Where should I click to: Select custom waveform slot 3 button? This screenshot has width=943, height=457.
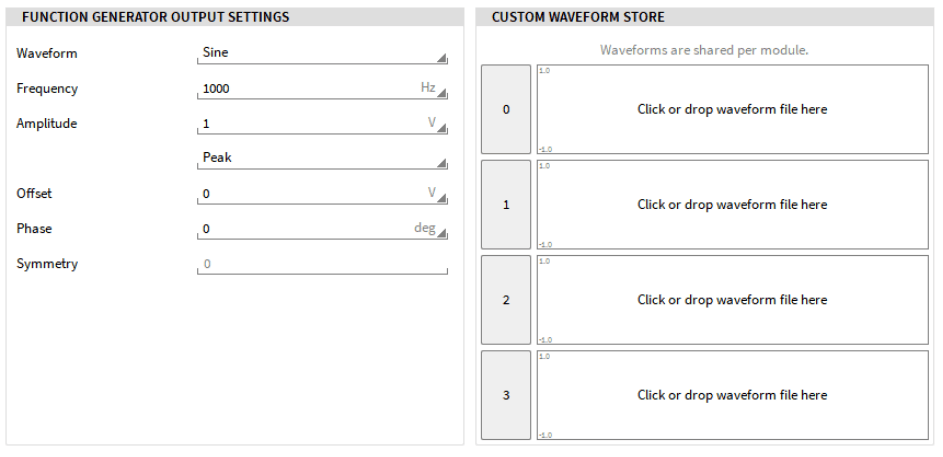pos(506,395)
